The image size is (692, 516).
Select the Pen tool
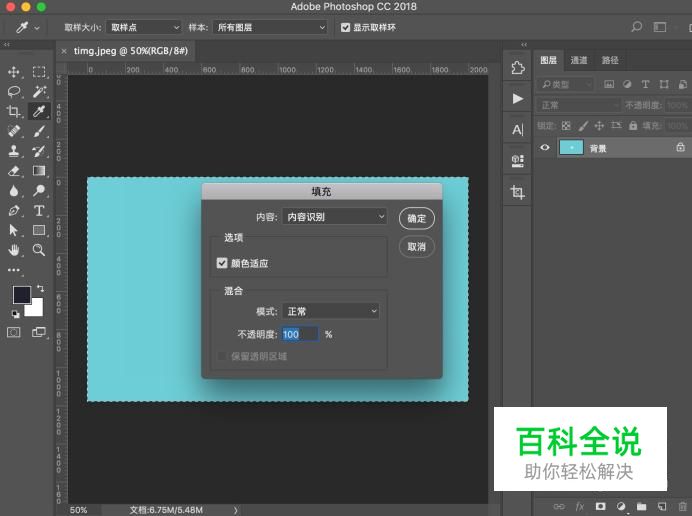[x=14, y=211]
